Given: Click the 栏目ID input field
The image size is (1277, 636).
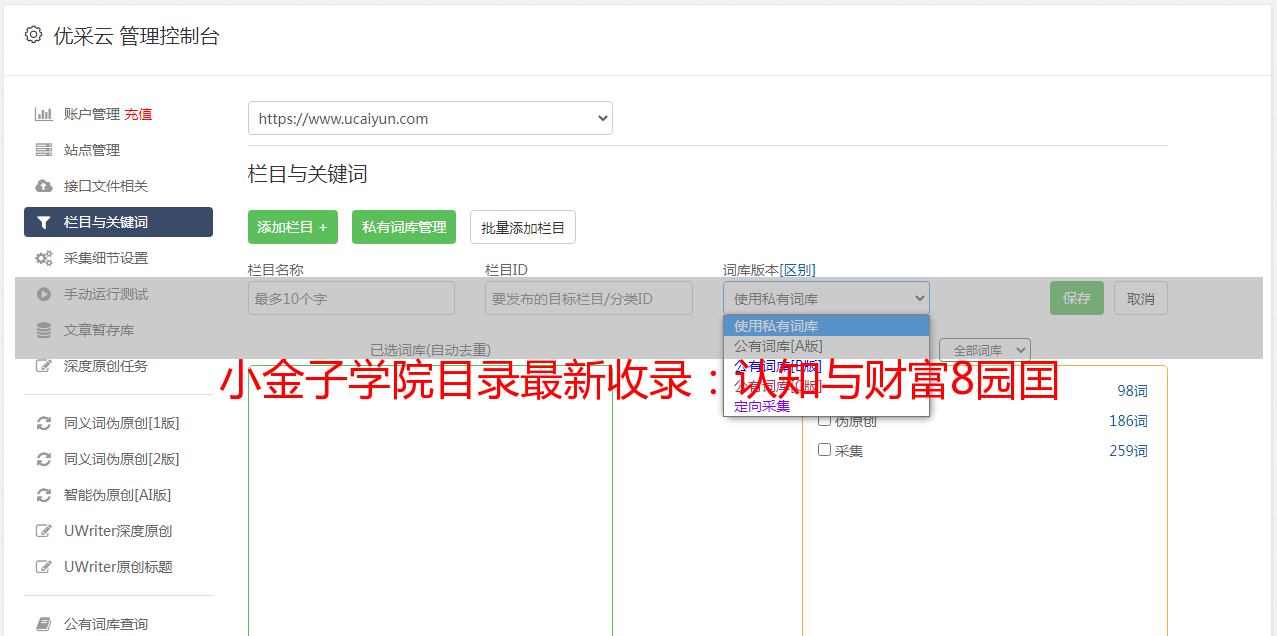Looking at the screenshot, I should (x=589, y=298).
